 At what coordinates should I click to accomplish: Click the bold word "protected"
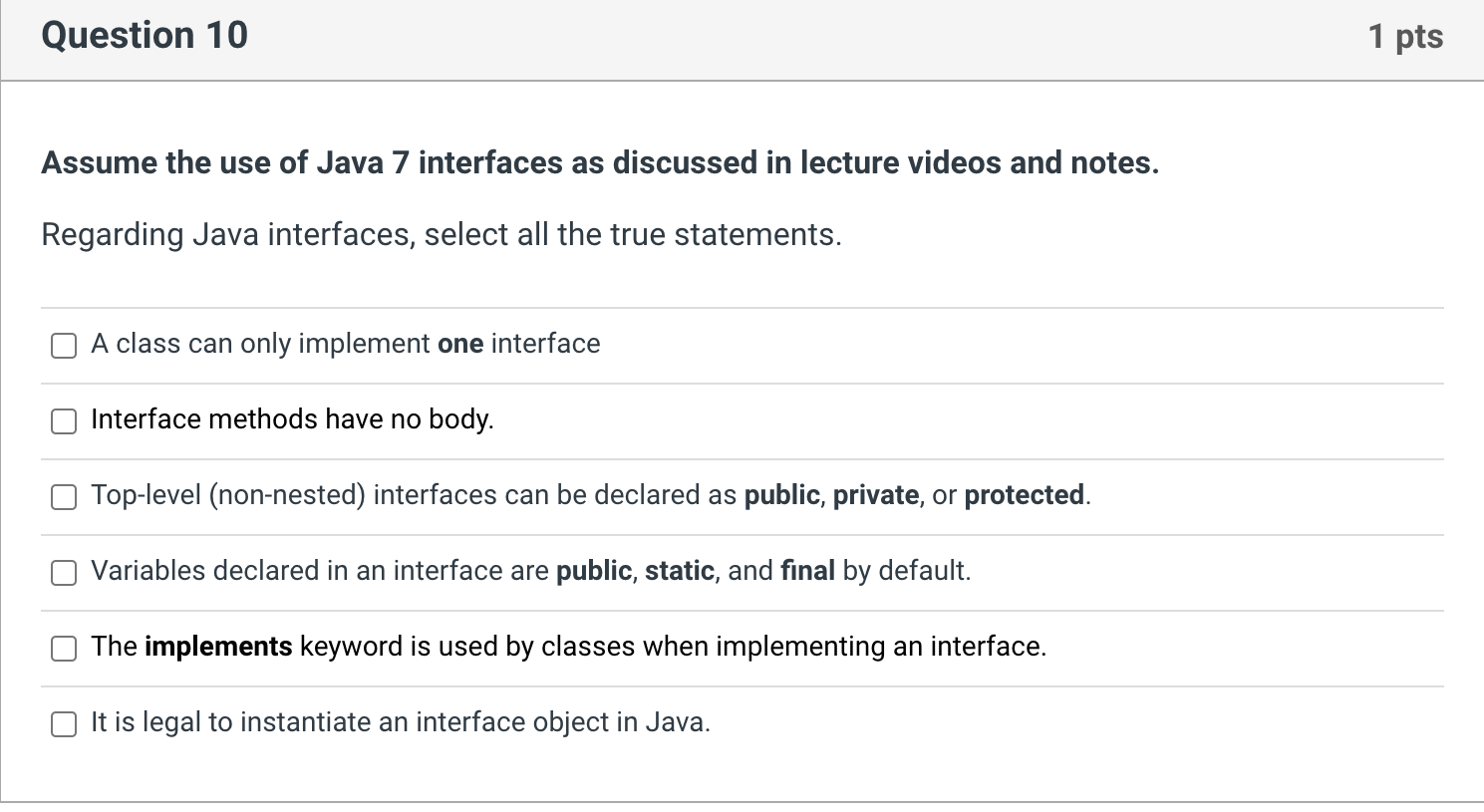click(1024, 495)
